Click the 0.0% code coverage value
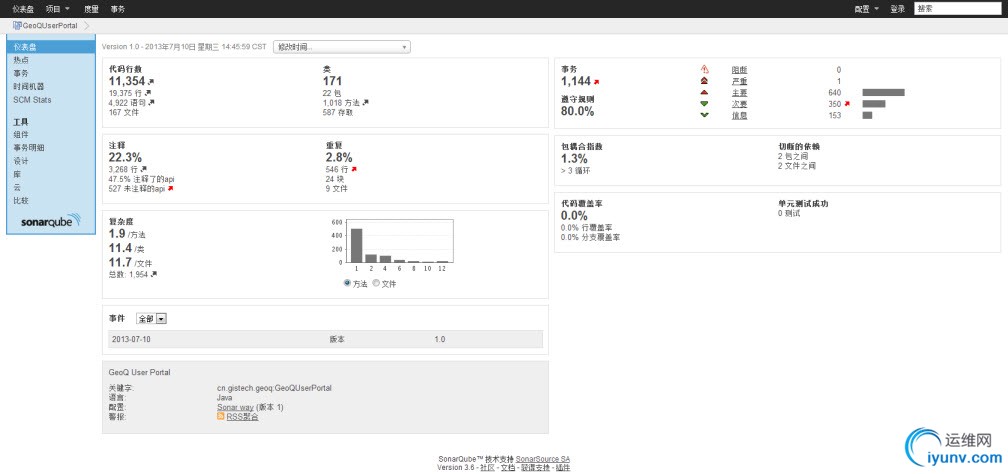 click(x=574, y=215)
